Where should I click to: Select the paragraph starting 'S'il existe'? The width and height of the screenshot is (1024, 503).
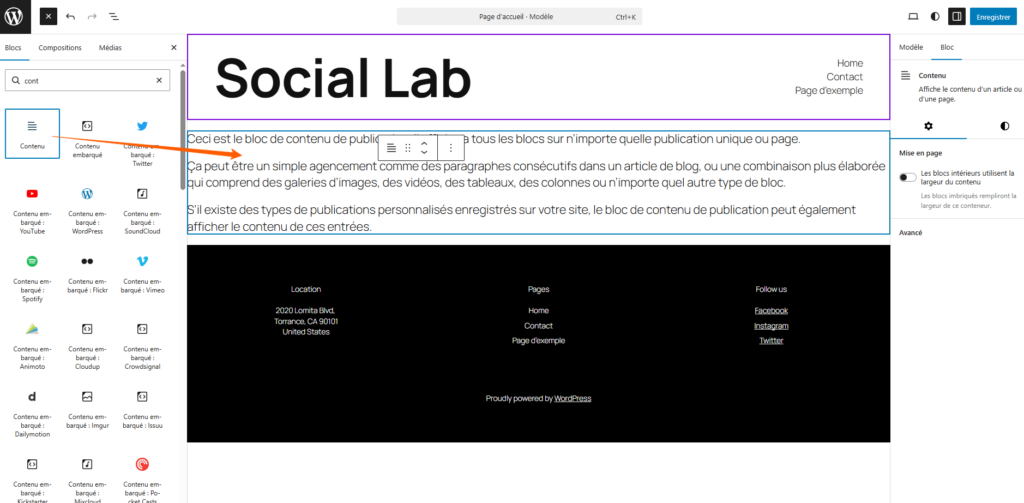(521, 218)
